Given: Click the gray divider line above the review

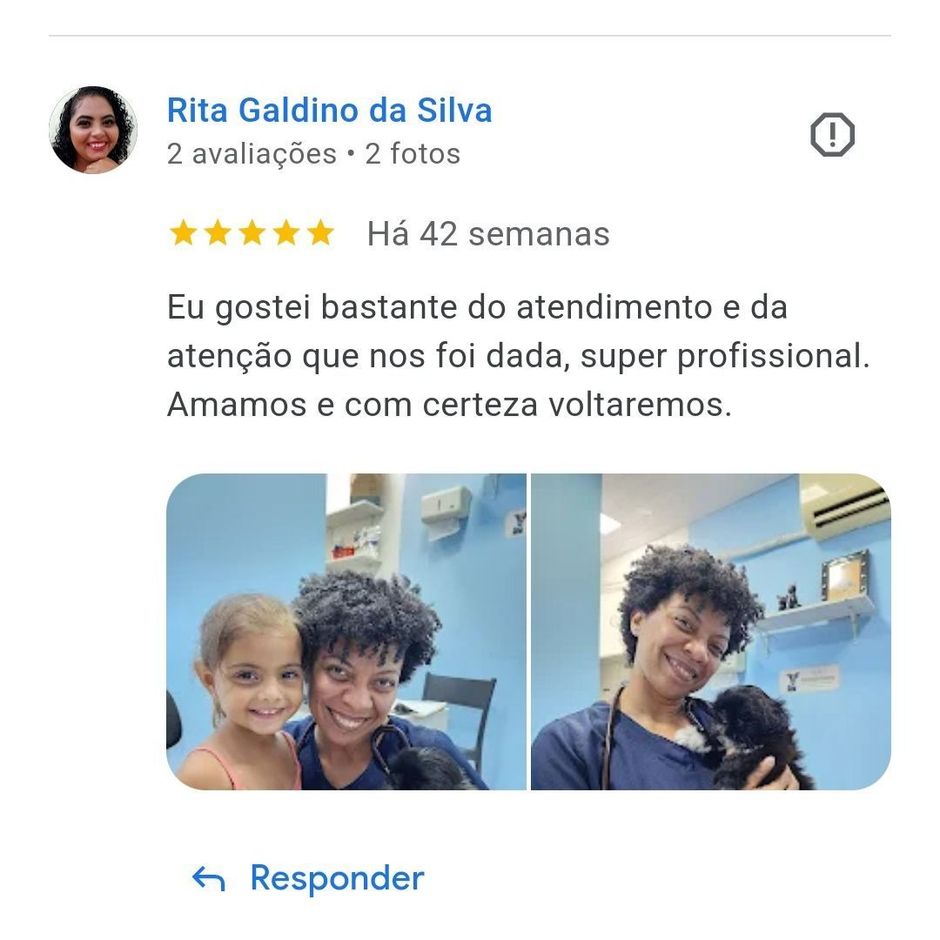Looking at the screenshot, I should [469, 35].
